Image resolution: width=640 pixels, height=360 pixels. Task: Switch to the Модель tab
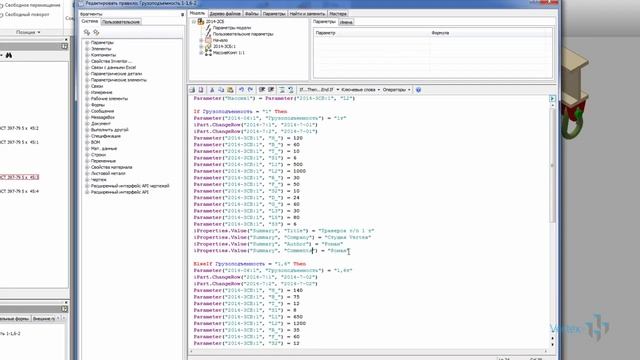[x=198, y=13]
